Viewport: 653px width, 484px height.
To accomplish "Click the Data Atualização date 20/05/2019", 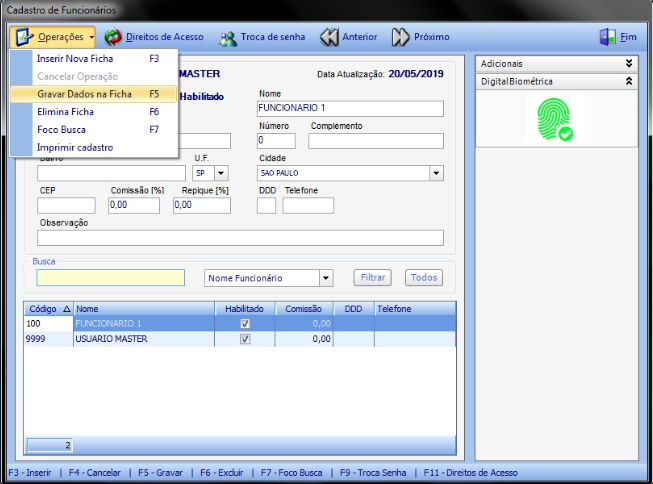I will 416,74.
